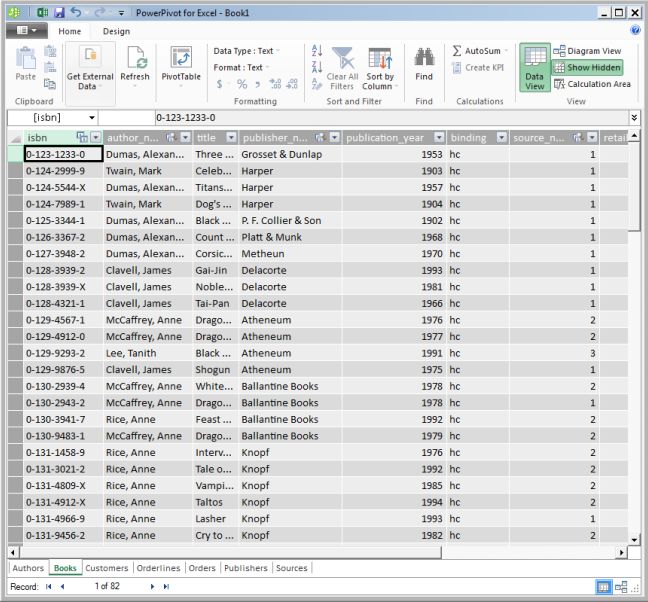The height and width of the screenshot is (602, 648).
Task: Open title column filter dropdown
Action: coord(231,137)
